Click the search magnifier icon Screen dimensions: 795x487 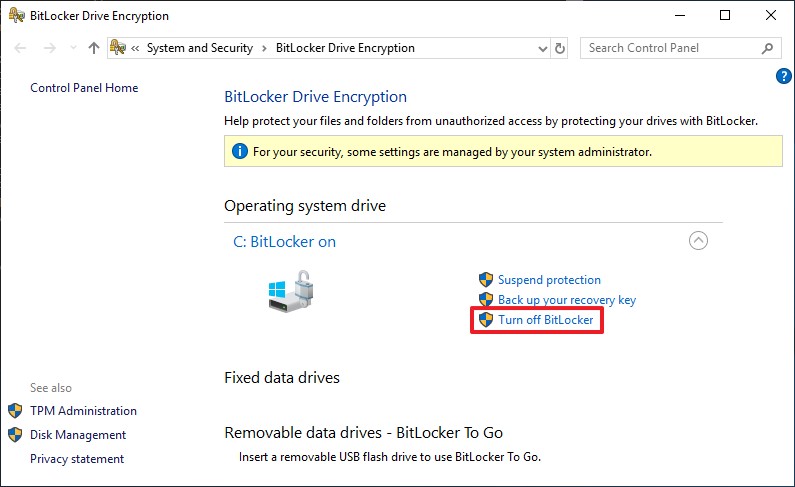point(767,48)
